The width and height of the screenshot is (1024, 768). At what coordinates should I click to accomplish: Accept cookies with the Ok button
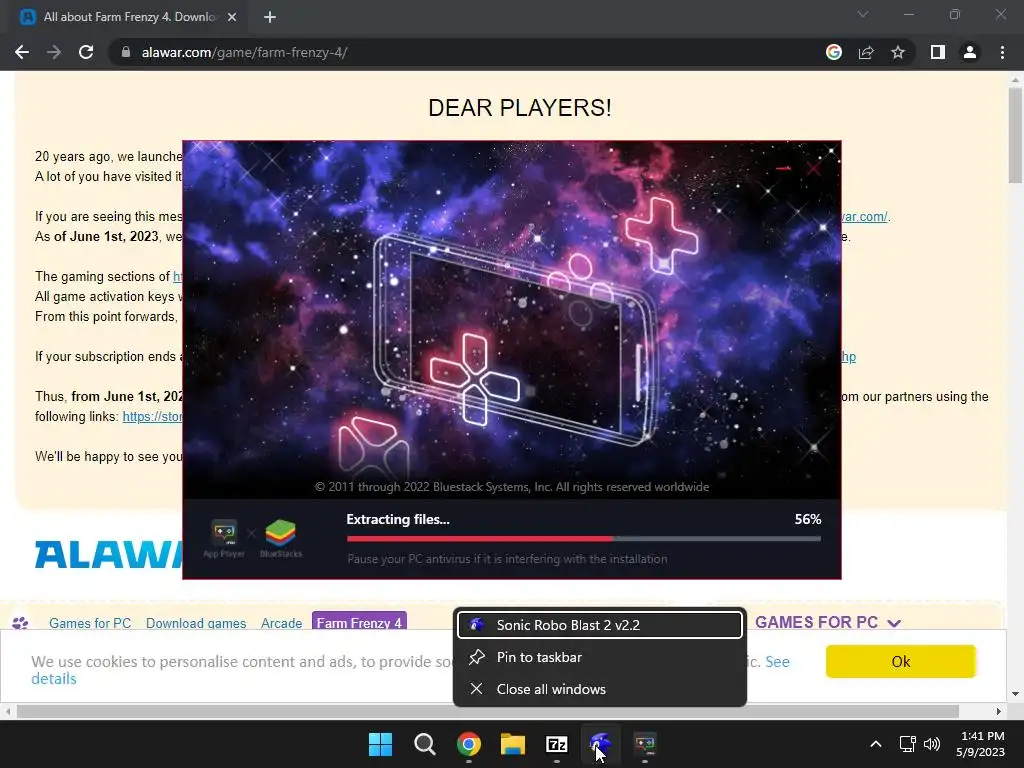(901, 662)
